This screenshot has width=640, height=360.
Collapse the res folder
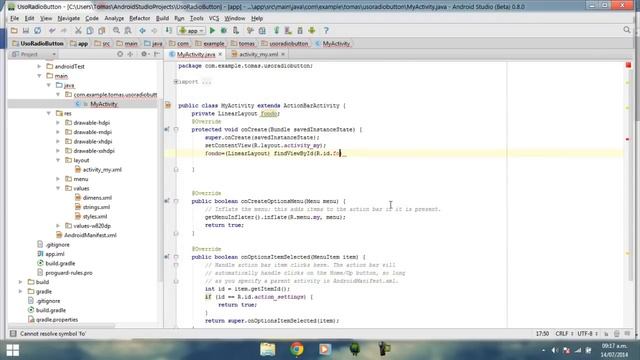49,113
